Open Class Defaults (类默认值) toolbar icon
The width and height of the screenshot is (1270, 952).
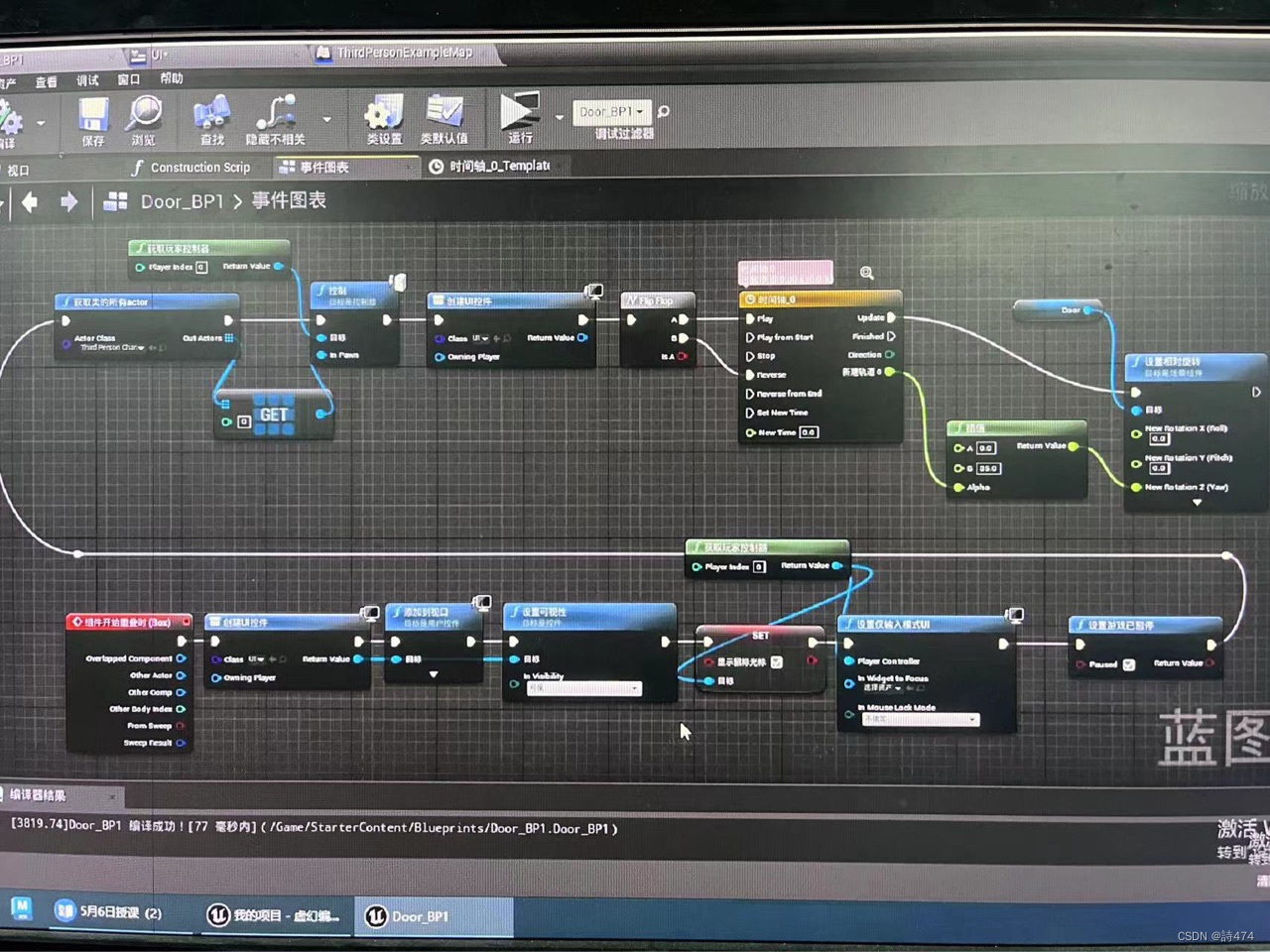coord(444,112)
